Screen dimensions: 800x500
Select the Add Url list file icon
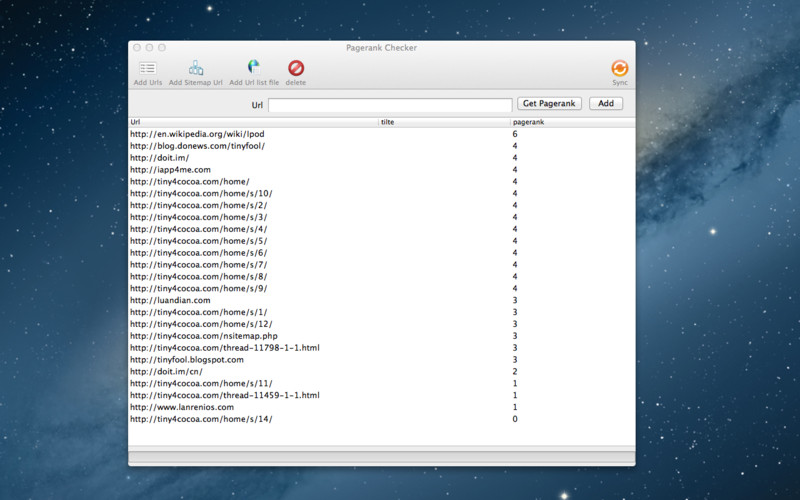[254, 69]
